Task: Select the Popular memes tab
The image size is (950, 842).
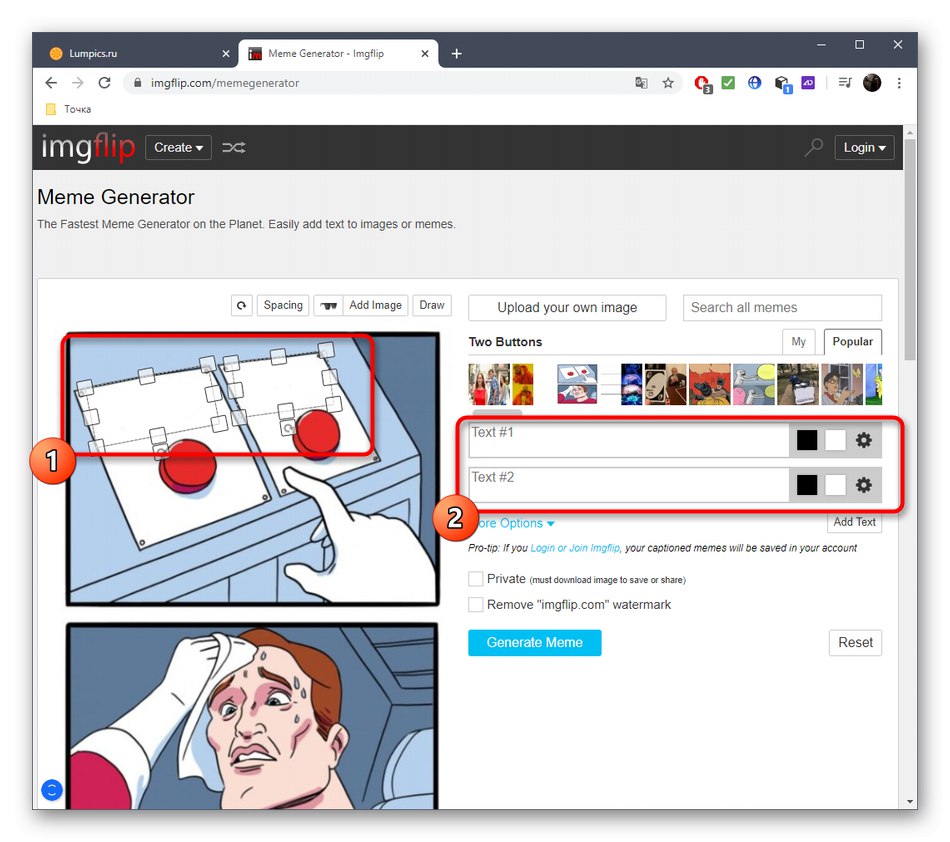Action: pyautogui.click(x=852, y=342)
